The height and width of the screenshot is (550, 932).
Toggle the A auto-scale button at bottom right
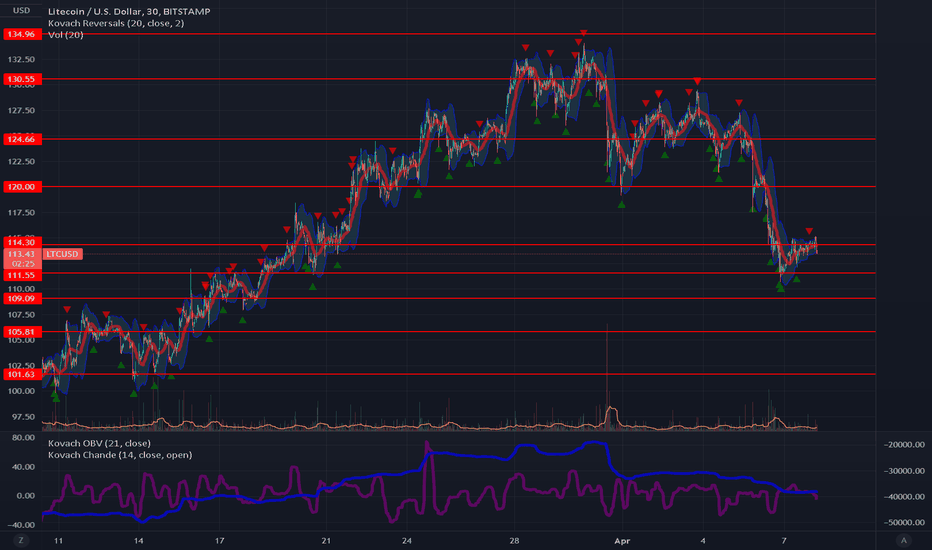(x=904, y=540)
